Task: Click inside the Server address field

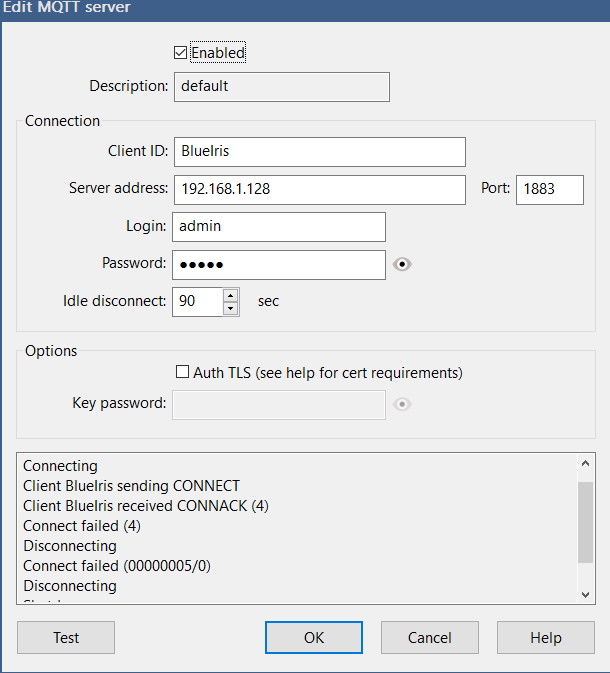Action: (319, 190)
